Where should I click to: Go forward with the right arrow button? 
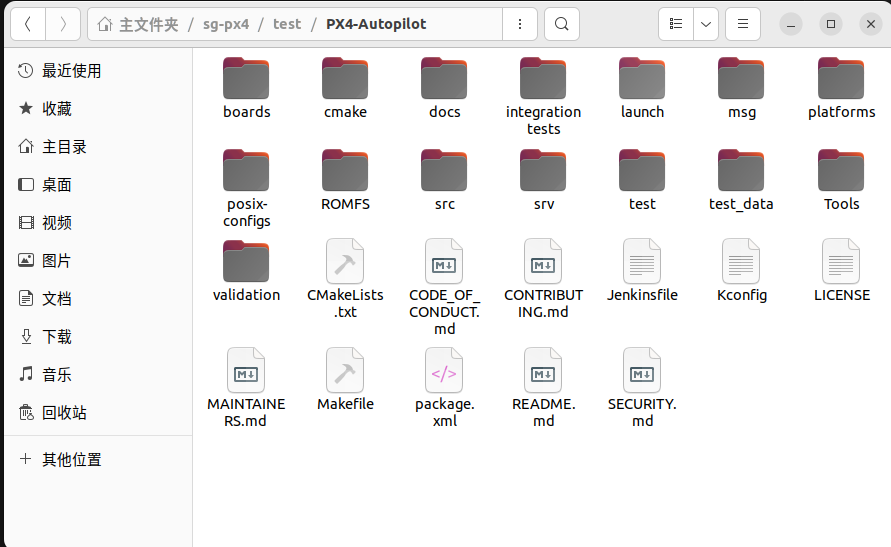tap(63, 24)
